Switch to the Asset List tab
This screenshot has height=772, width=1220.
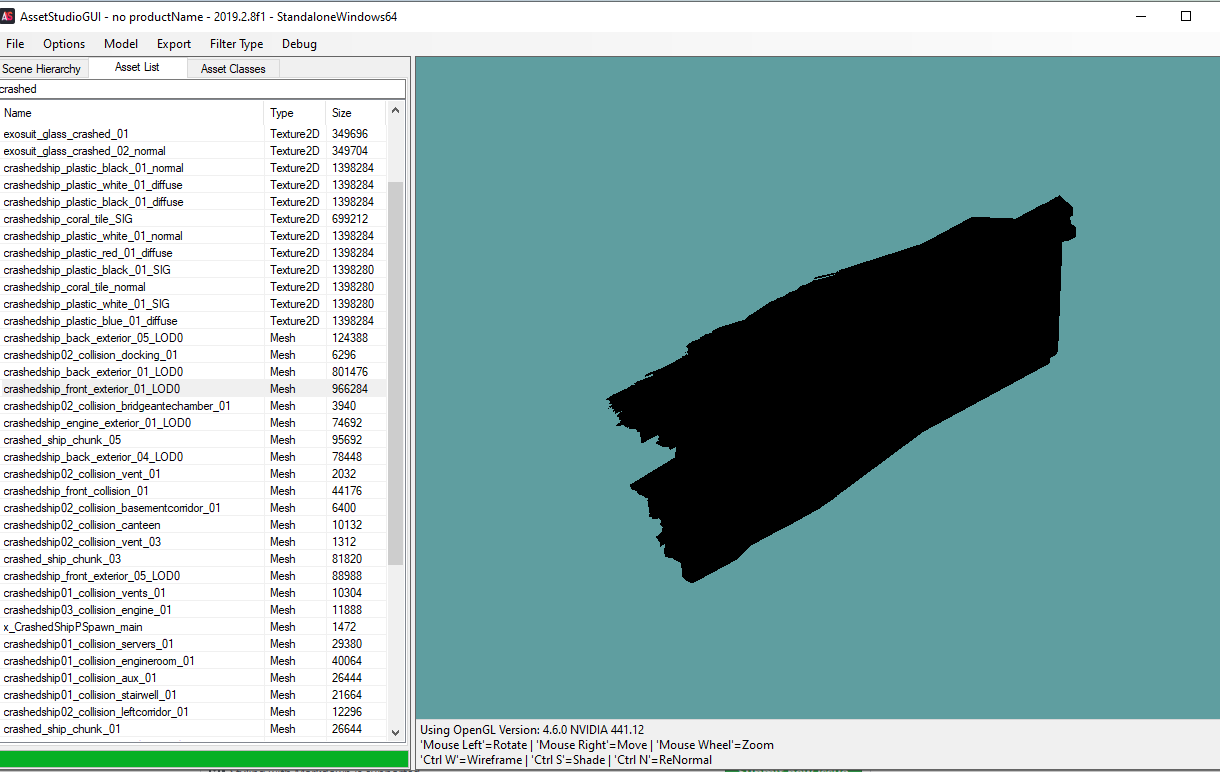(x=137, y=67)
